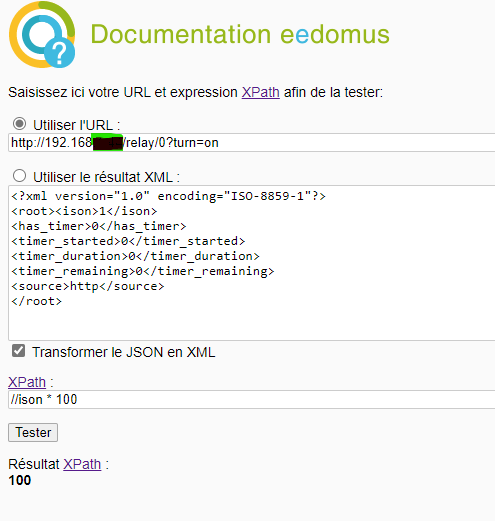The image size is (495, 521).
Task: Click the Utiliser l'URL label text
Action: tap(77, 125)
